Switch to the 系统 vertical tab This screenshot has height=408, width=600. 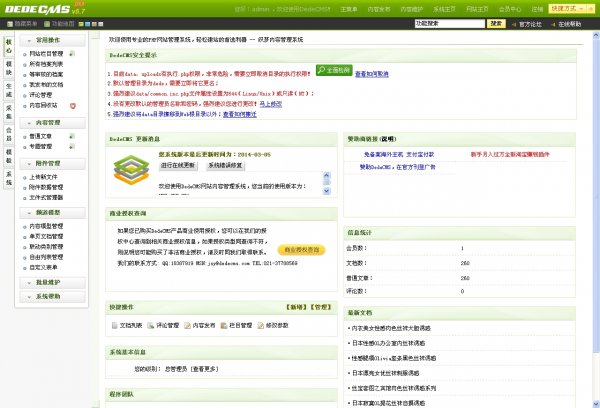[x=8, y=178]
